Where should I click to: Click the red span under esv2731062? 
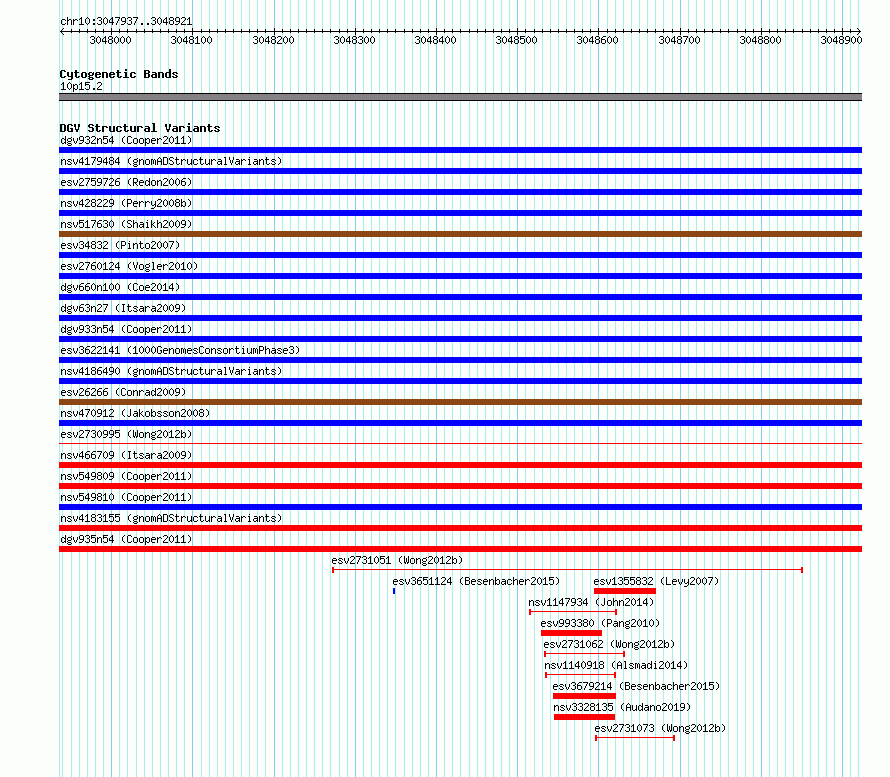[x=585, y=654]
